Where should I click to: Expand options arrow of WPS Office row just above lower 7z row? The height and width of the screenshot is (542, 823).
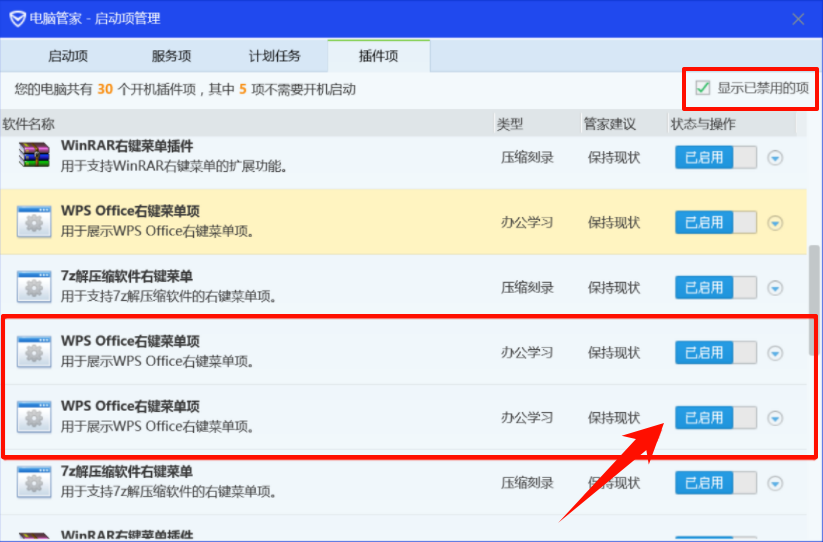coord(775,418)
